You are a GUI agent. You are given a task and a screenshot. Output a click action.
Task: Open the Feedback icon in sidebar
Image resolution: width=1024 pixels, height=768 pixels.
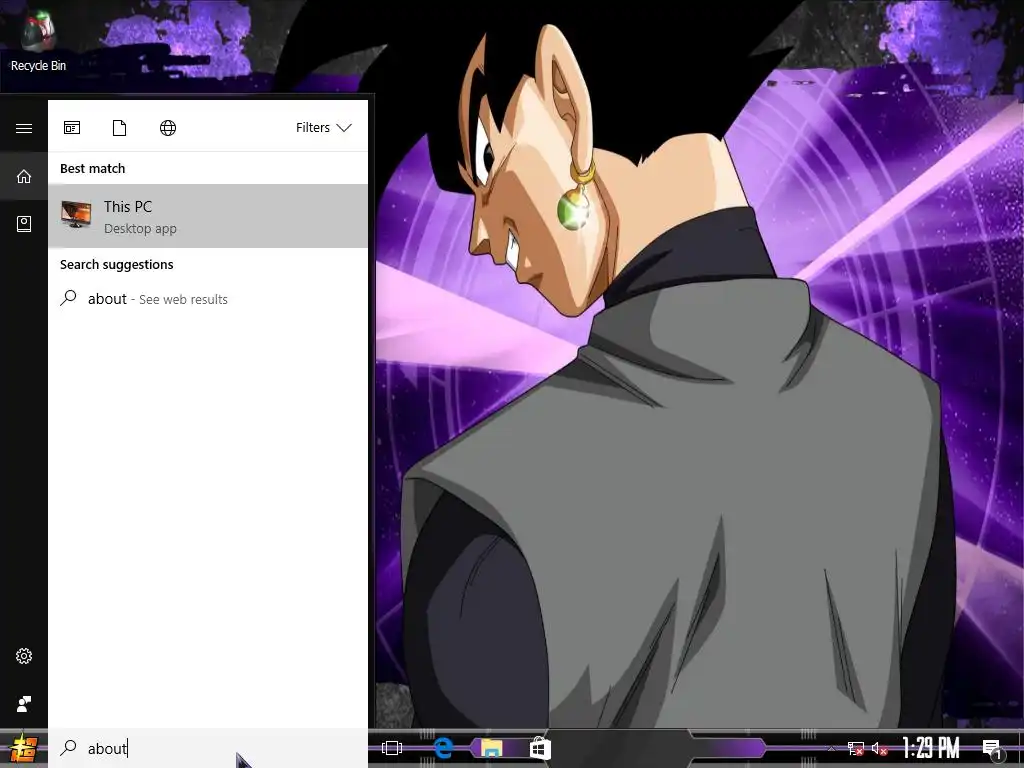[24, 704]
